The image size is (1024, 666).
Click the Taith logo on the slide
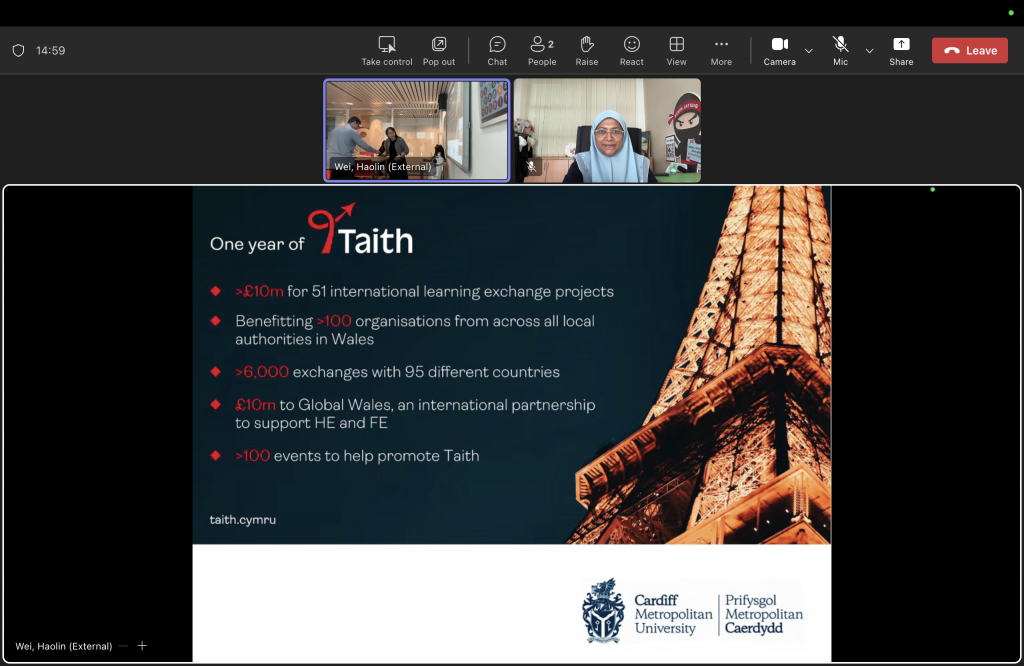point(360,229)
